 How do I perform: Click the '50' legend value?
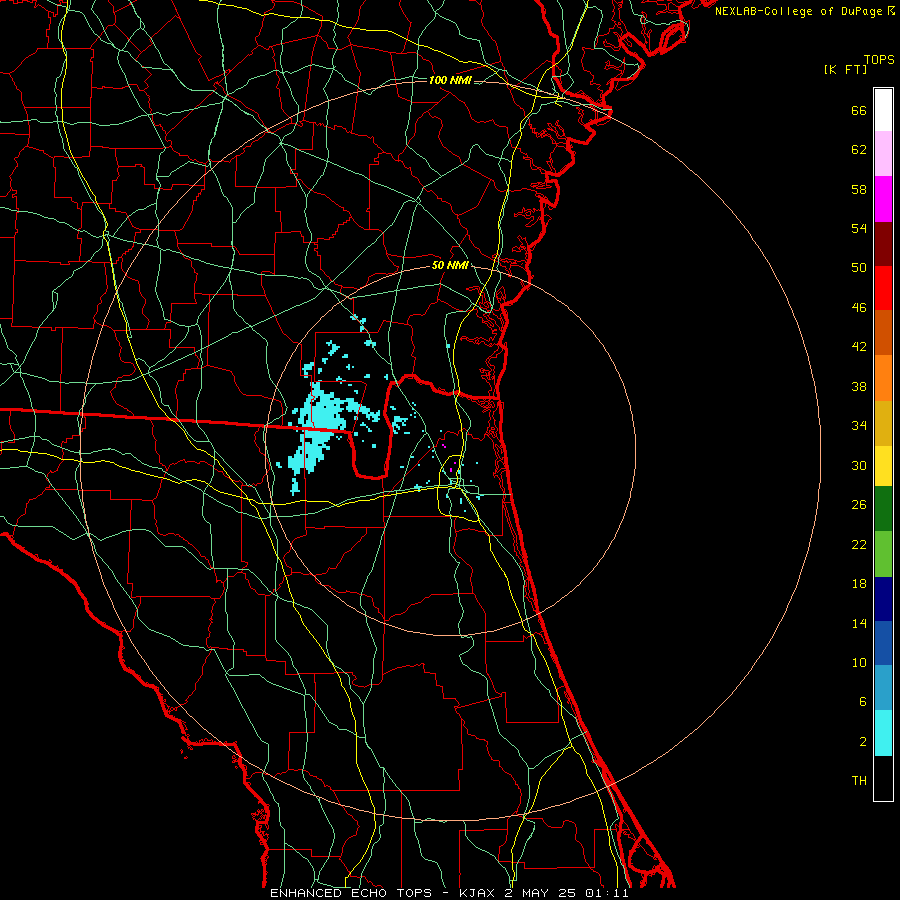(x=859, y=267)
